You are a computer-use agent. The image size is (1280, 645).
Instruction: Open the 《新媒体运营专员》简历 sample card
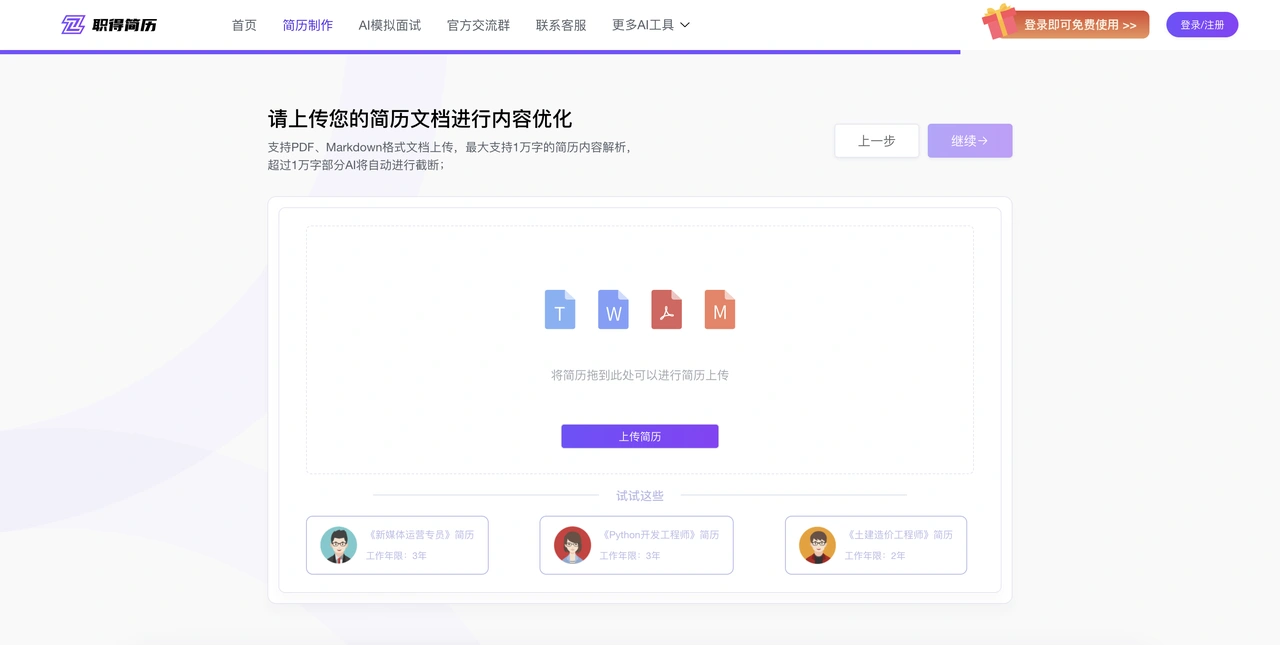pyautogui.click(x=397, y=545)
